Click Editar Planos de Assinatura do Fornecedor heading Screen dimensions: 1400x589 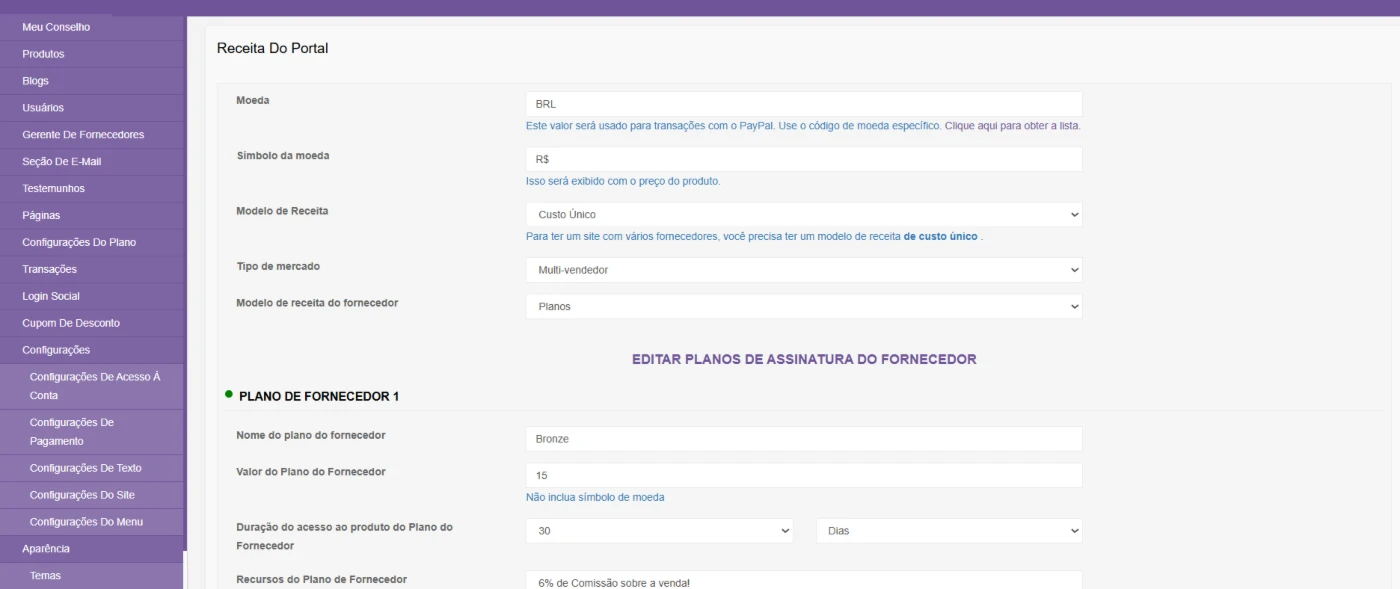(804, 359)
